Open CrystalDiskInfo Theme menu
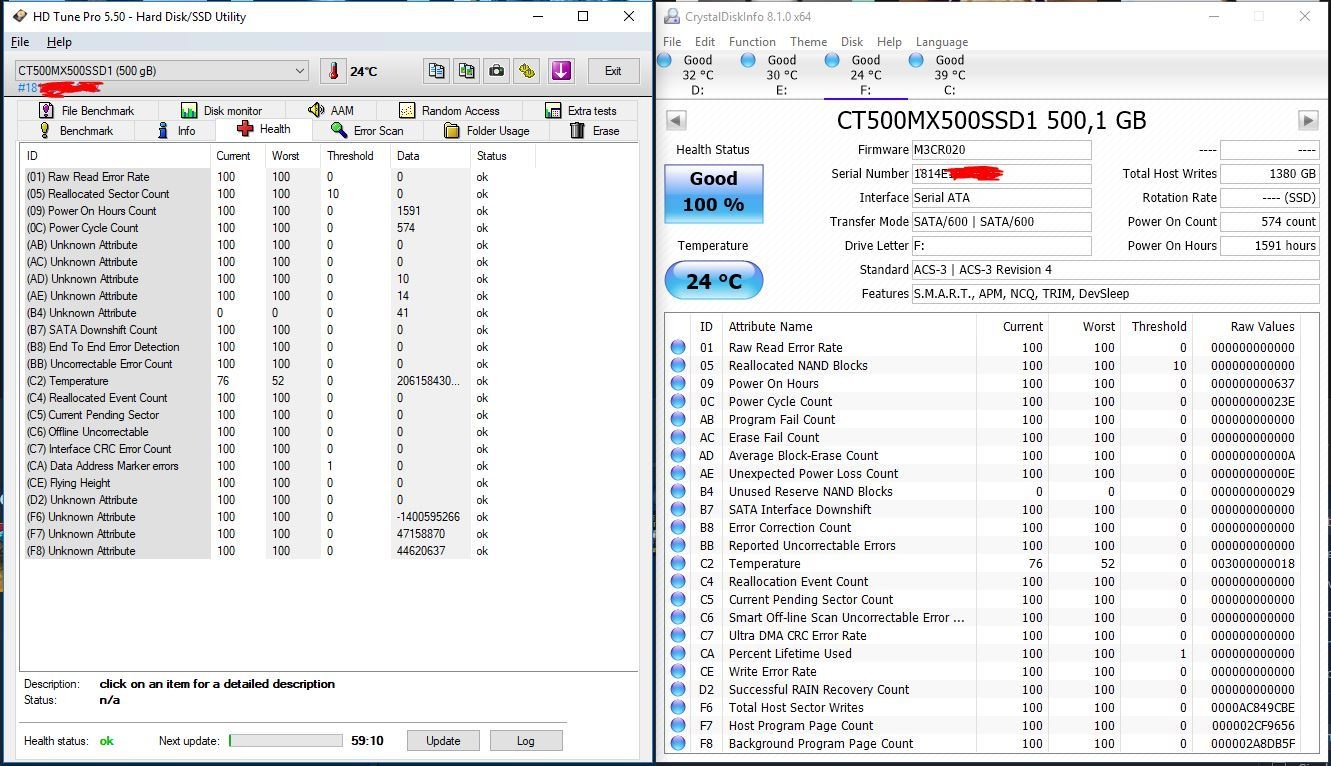This screenshot has width=1331, height=766. click(x=808, y=42)
